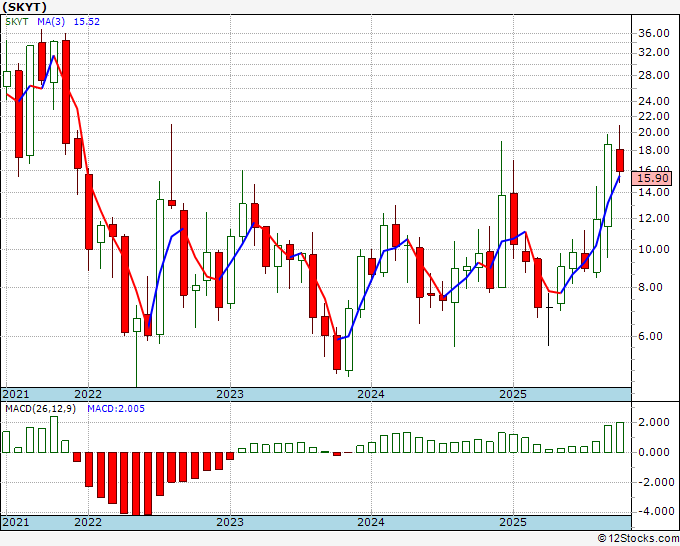Click the 0.000 MACD axis label
The height and width of the screenshot is (546, 680).
(656, 452)
